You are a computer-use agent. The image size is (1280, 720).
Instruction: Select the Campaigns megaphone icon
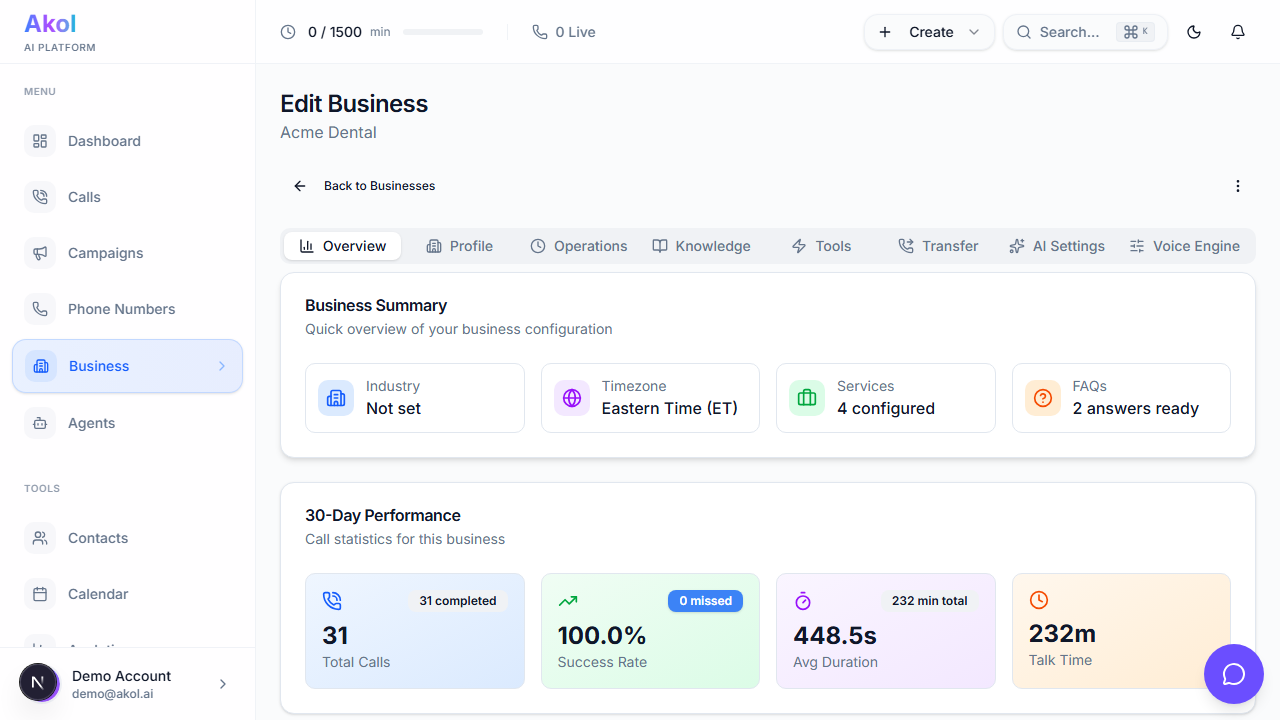tap(40, 253)
